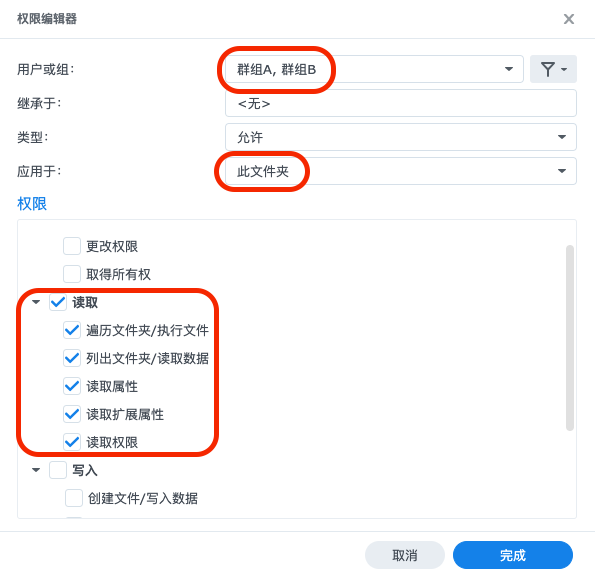
Task: Uncheck the 读取属性 checkbox
Action: (x=72, y=386)
